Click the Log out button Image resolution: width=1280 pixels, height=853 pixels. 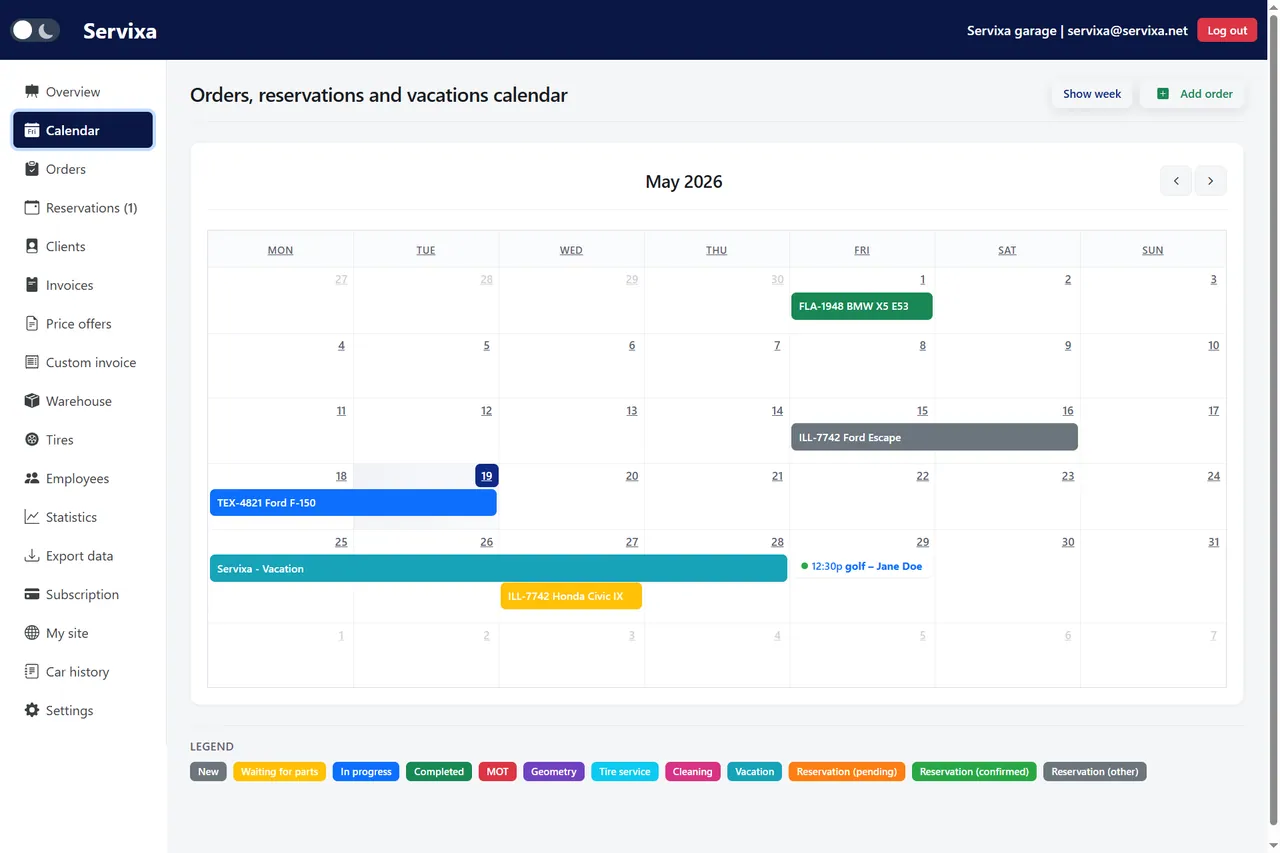pyautogui.click(x=1227, y=30)
